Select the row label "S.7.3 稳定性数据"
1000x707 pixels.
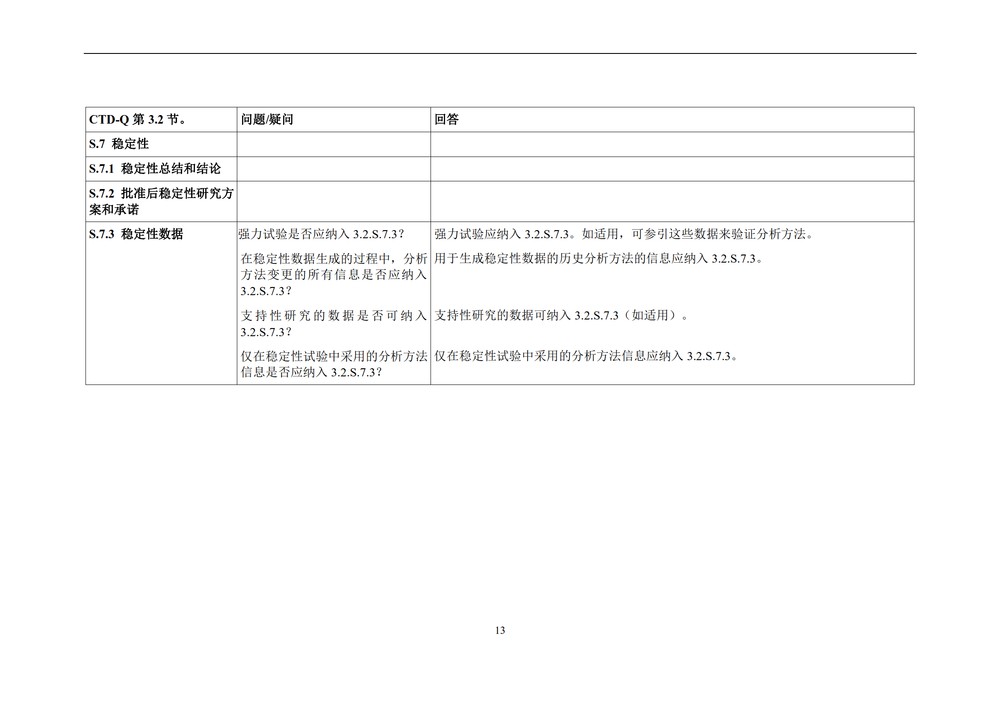tap(136, 235)
